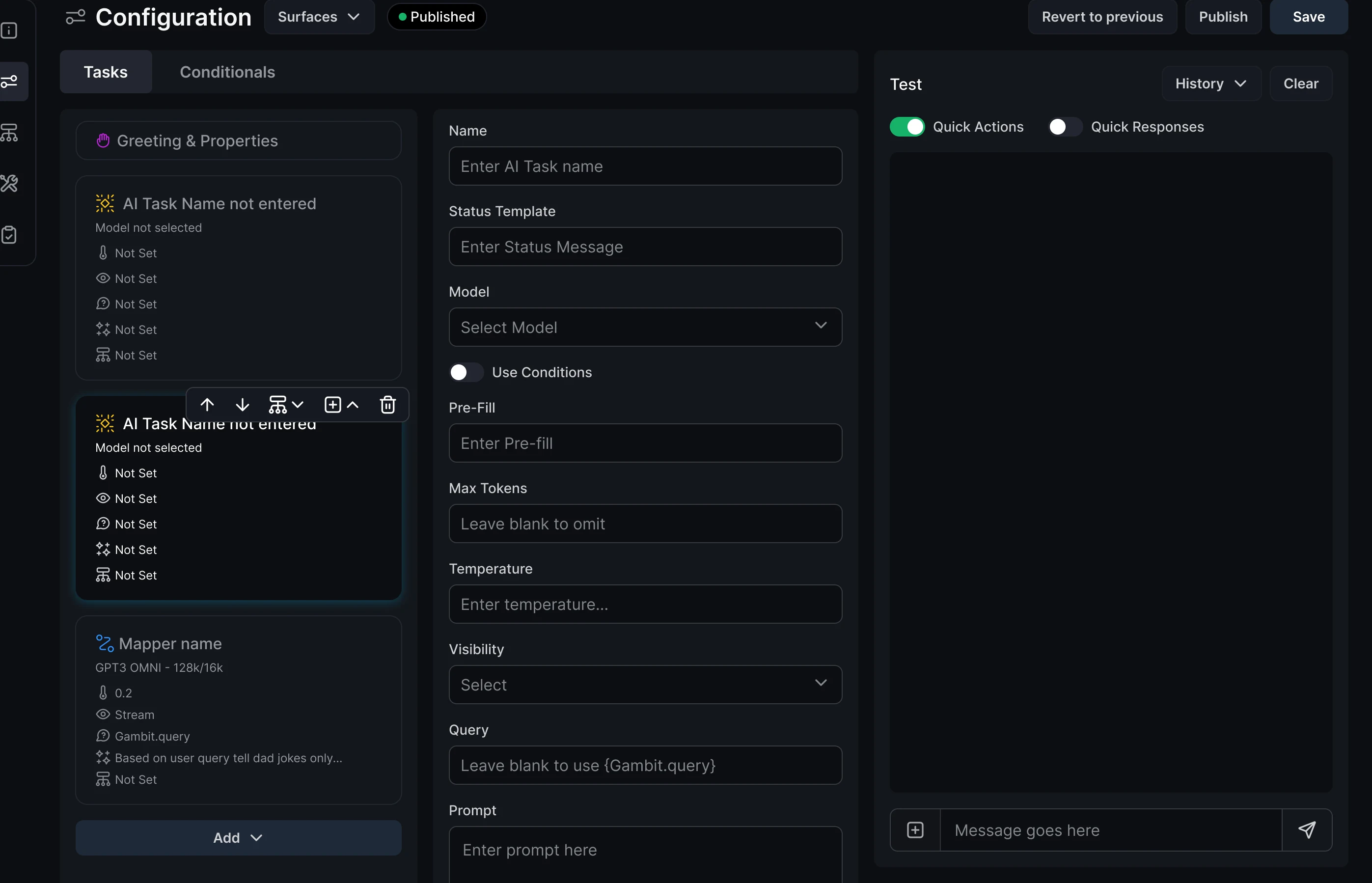Click the Published status badge
Image resolution: width=1372 pixels, height=883 pixels.
(437, 17)
